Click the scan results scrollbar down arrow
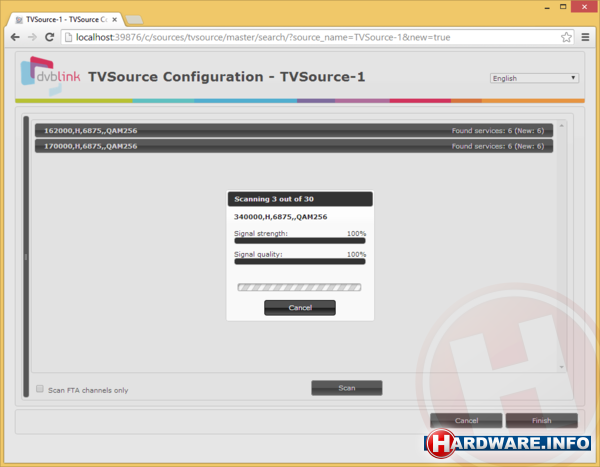 [x=562, y=368]
